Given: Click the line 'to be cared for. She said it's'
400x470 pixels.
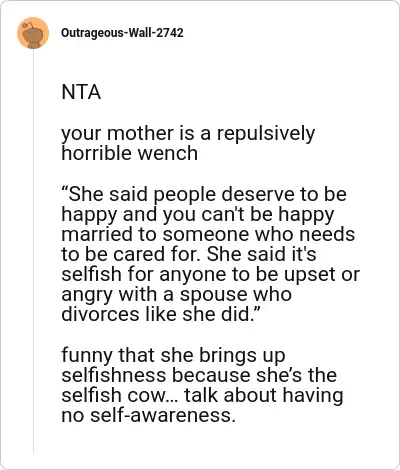Looking at the screenshot, I should (x=189, y=254).
